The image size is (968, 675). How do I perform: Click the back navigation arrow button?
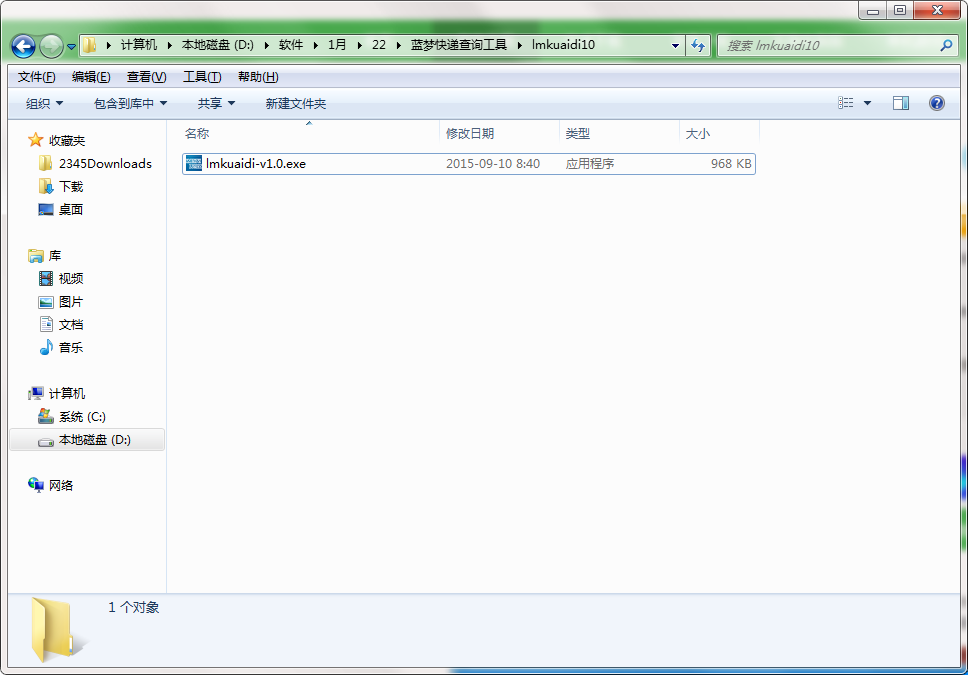coord(24,46)
